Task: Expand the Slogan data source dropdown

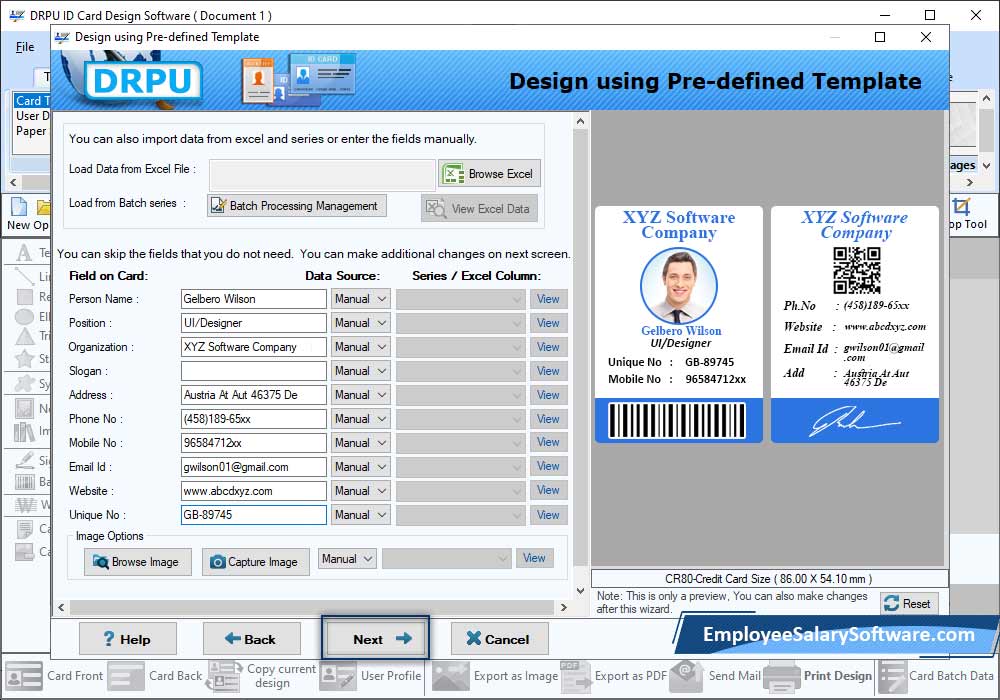Action: click(360, 371)
